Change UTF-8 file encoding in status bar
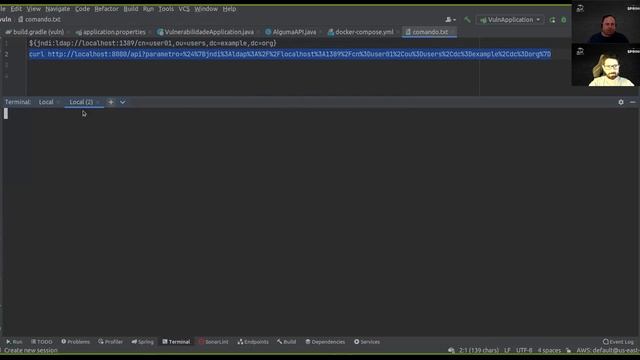 click(x=524, y=350)
